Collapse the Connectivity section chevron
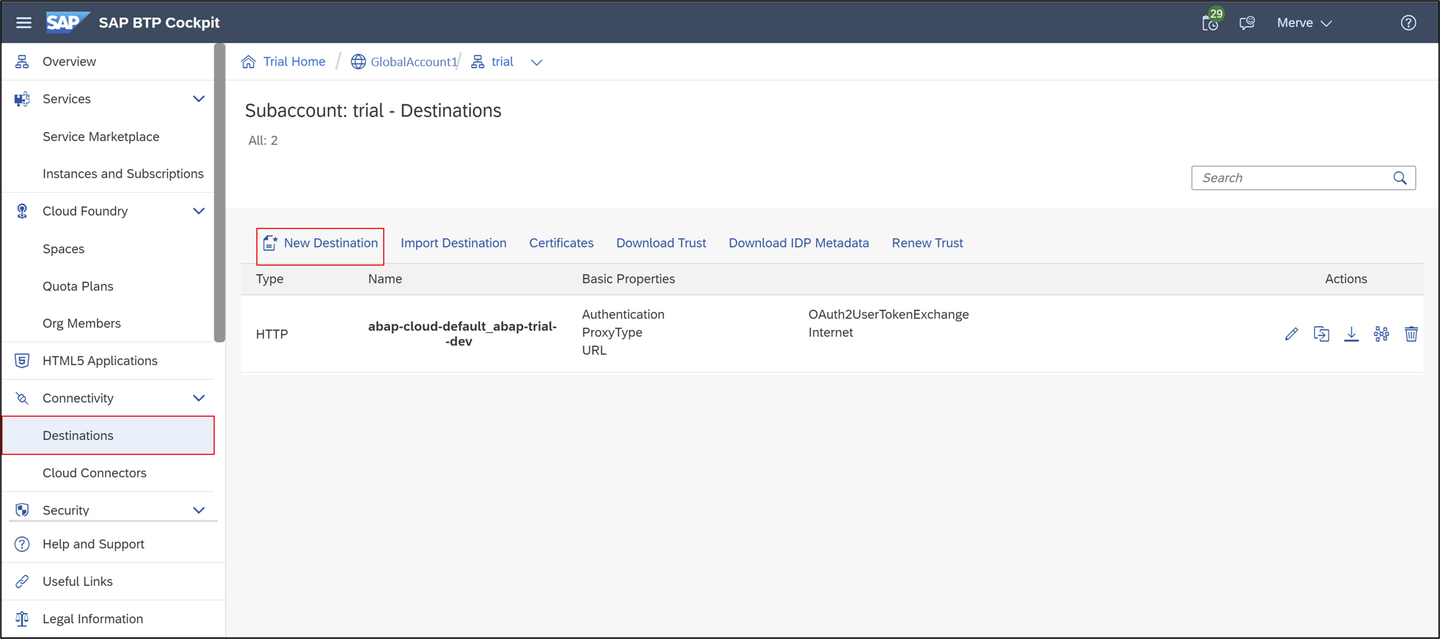 click(199, 398)
